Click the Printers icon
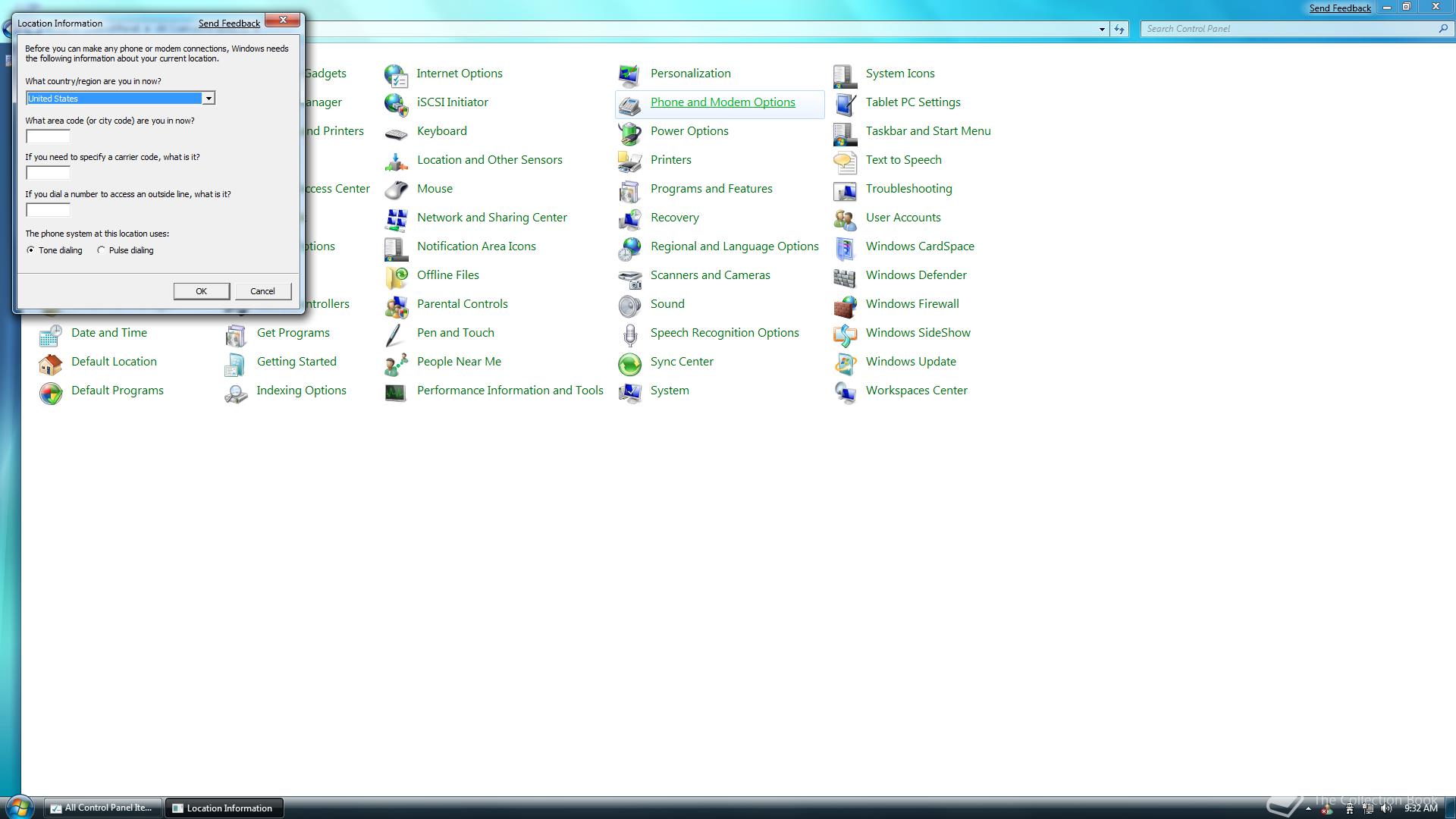 pos(629,162)
